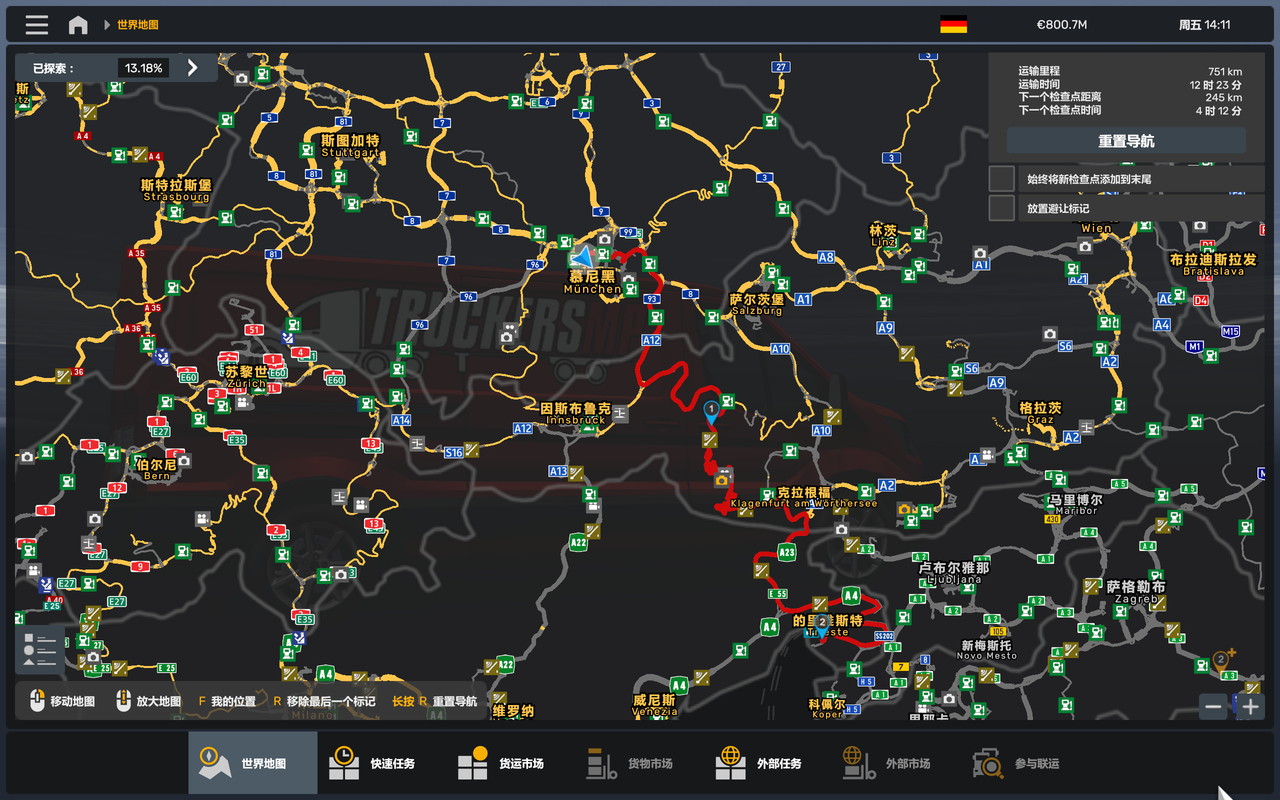
Task: Click the A23 road sign on the route
Action: coord(787,552)
